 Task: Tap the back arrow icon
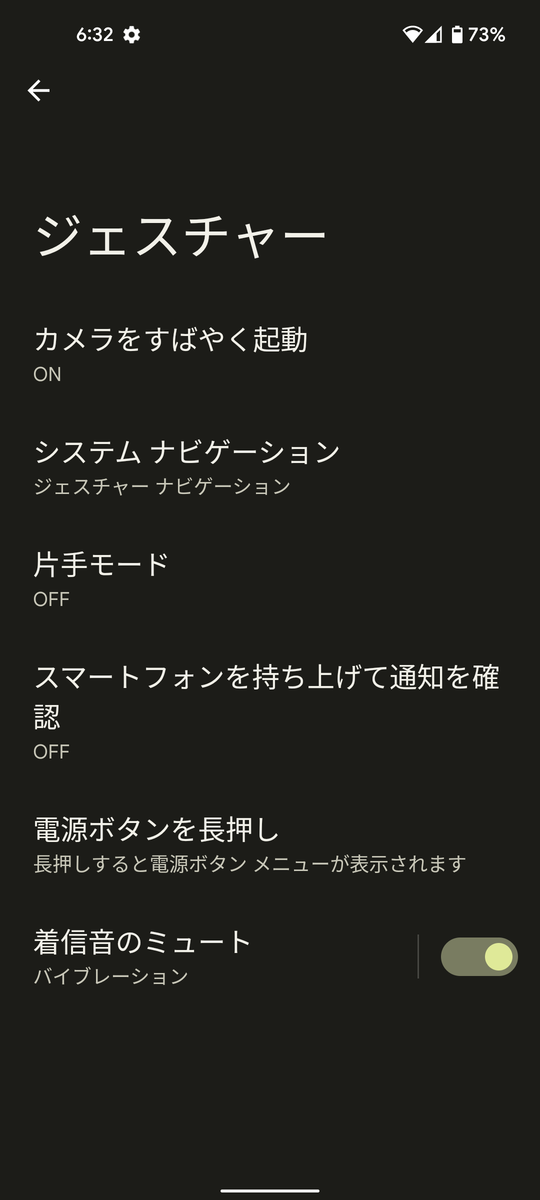coord(38,91)
